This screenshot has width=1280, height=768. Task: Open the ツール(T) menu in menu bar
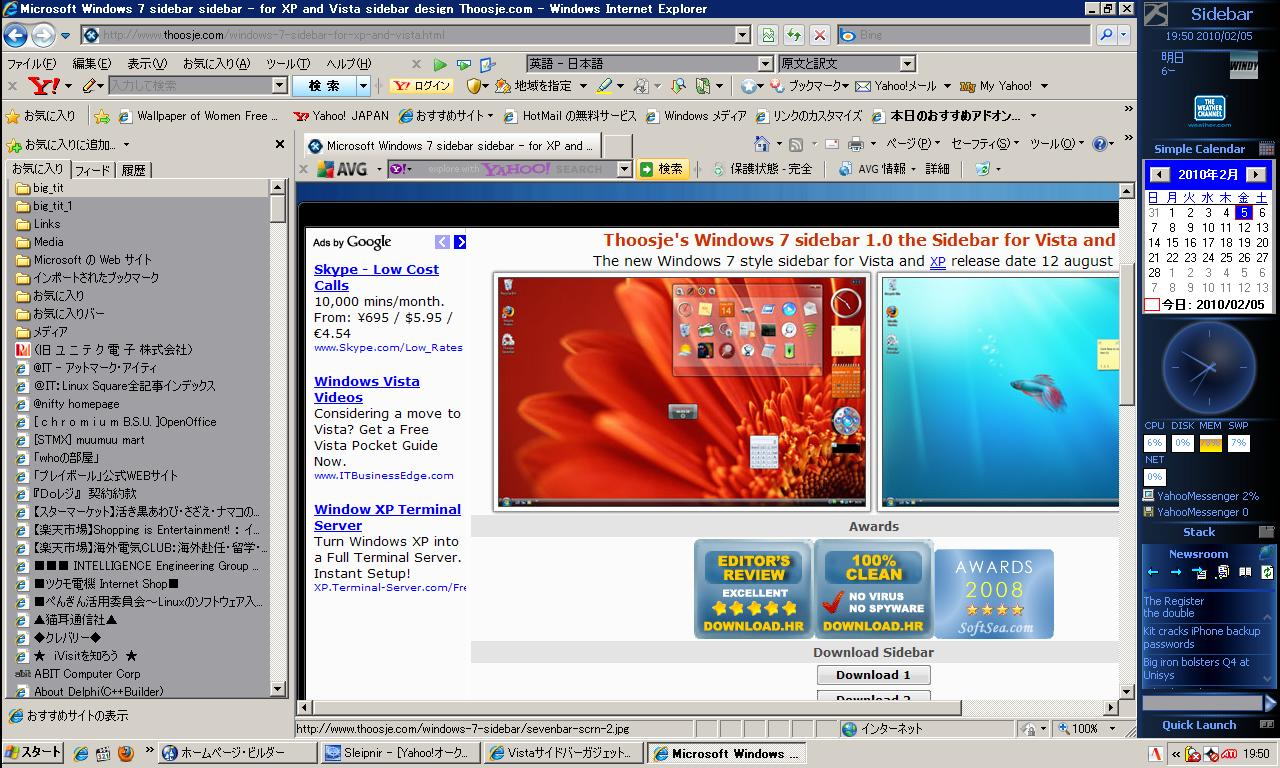tap(287, 63)
